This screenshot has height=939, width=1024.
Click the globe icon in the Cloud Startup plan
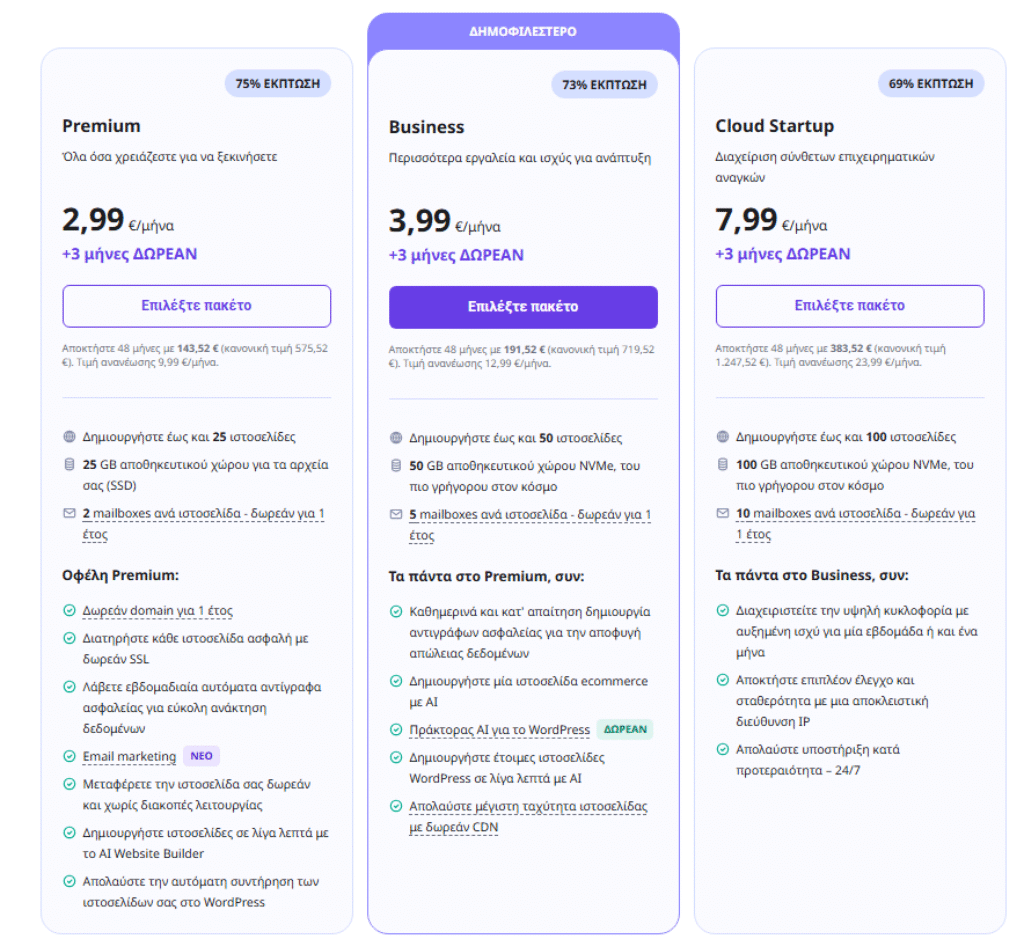(x=723, y=437)
